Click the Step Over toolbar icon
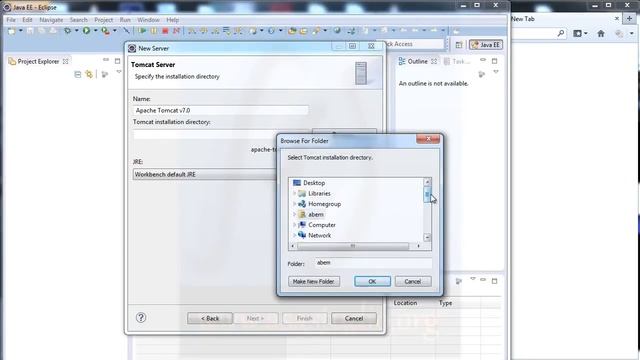Image resolution: width=640 pixels, height=360 pixels. coord(203,31)
